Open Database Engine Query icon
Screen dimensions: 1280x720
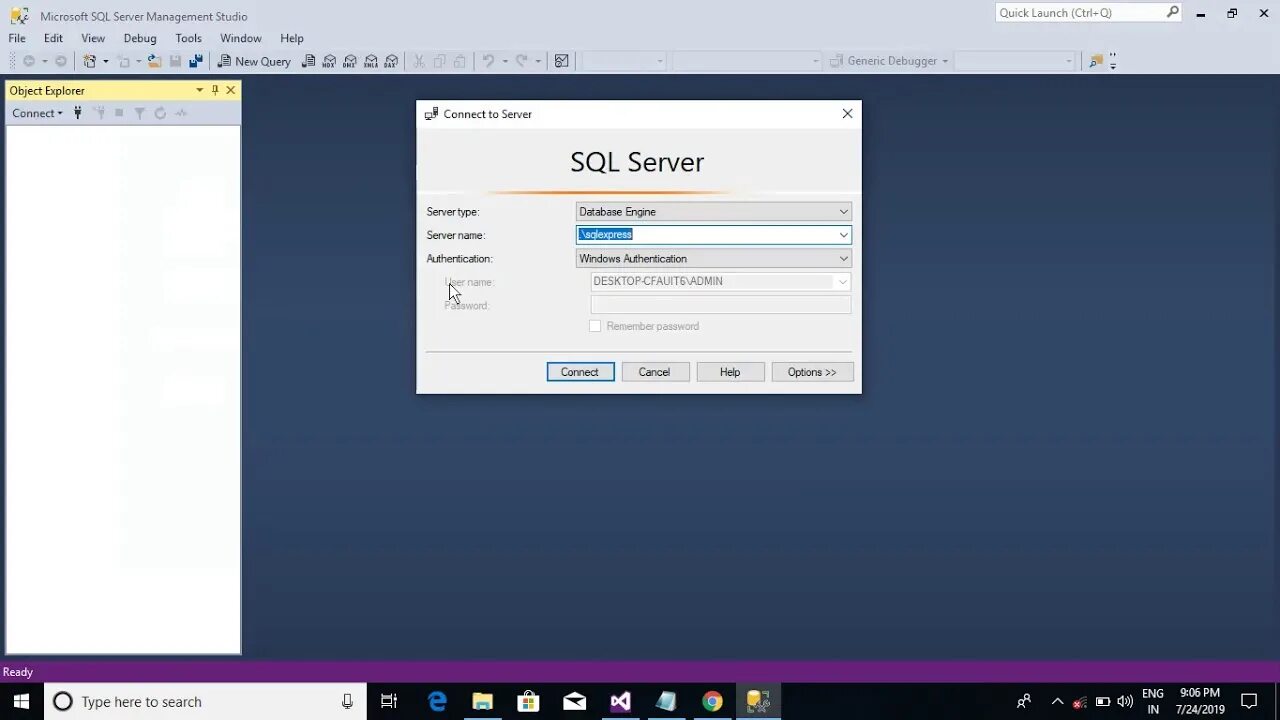point(309,61)
